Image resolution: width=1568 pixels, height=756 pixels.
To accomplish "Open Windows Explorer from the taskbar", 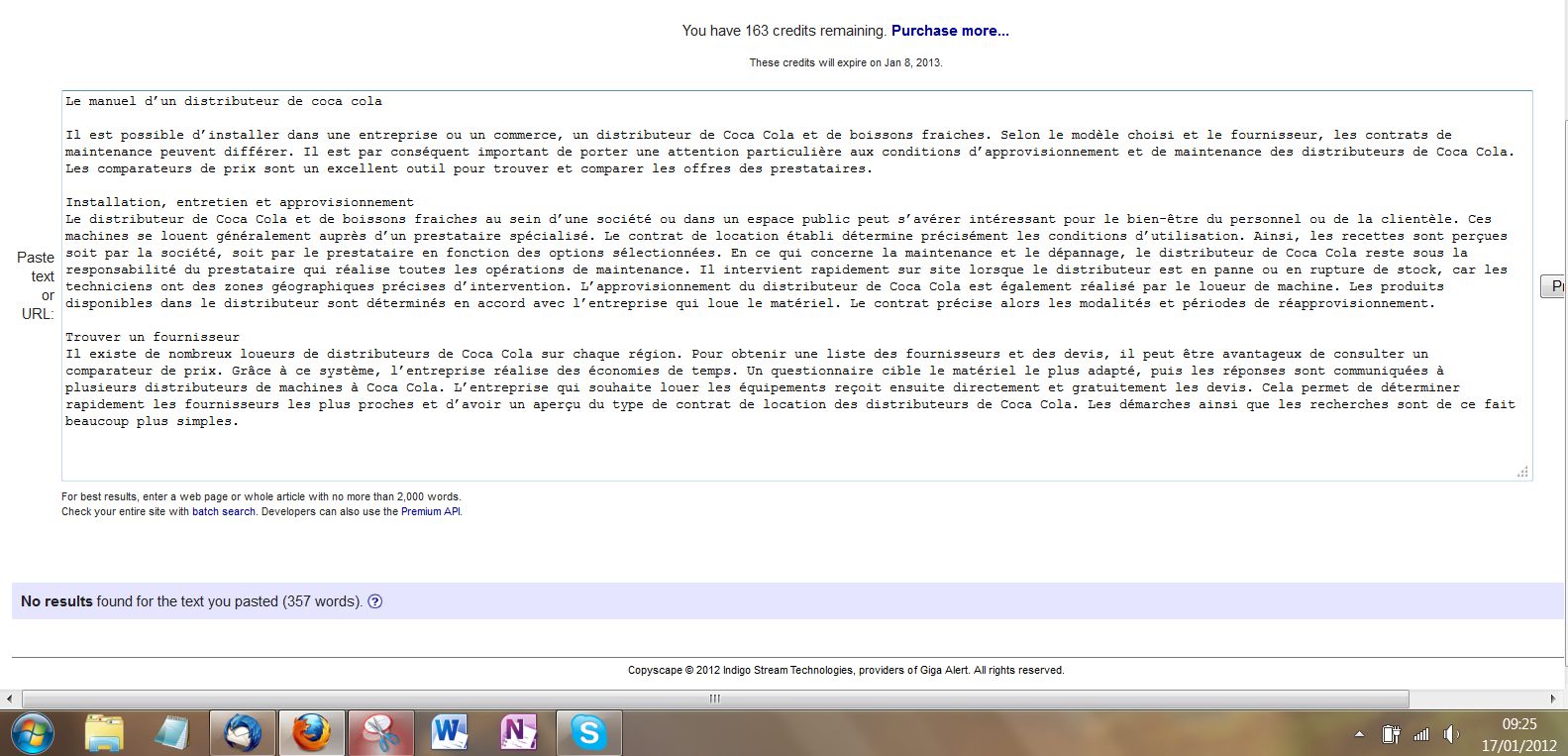I will [x=104, y=734].
